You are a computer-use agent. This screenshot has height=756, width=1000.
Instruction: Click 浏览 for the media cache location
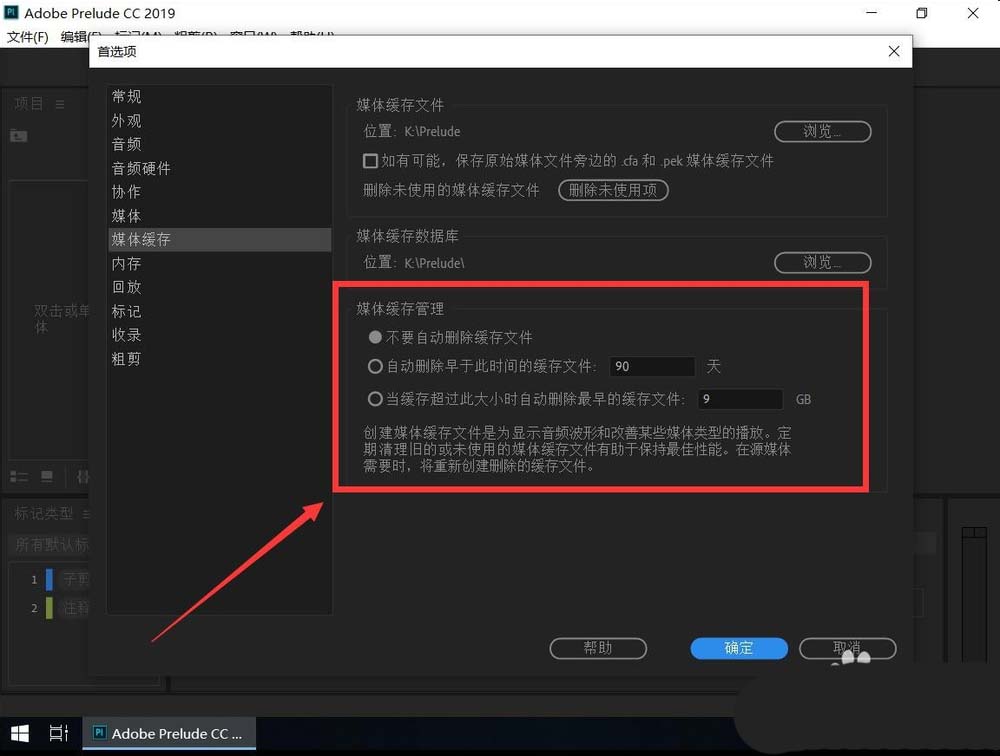[x=822, y=131]
